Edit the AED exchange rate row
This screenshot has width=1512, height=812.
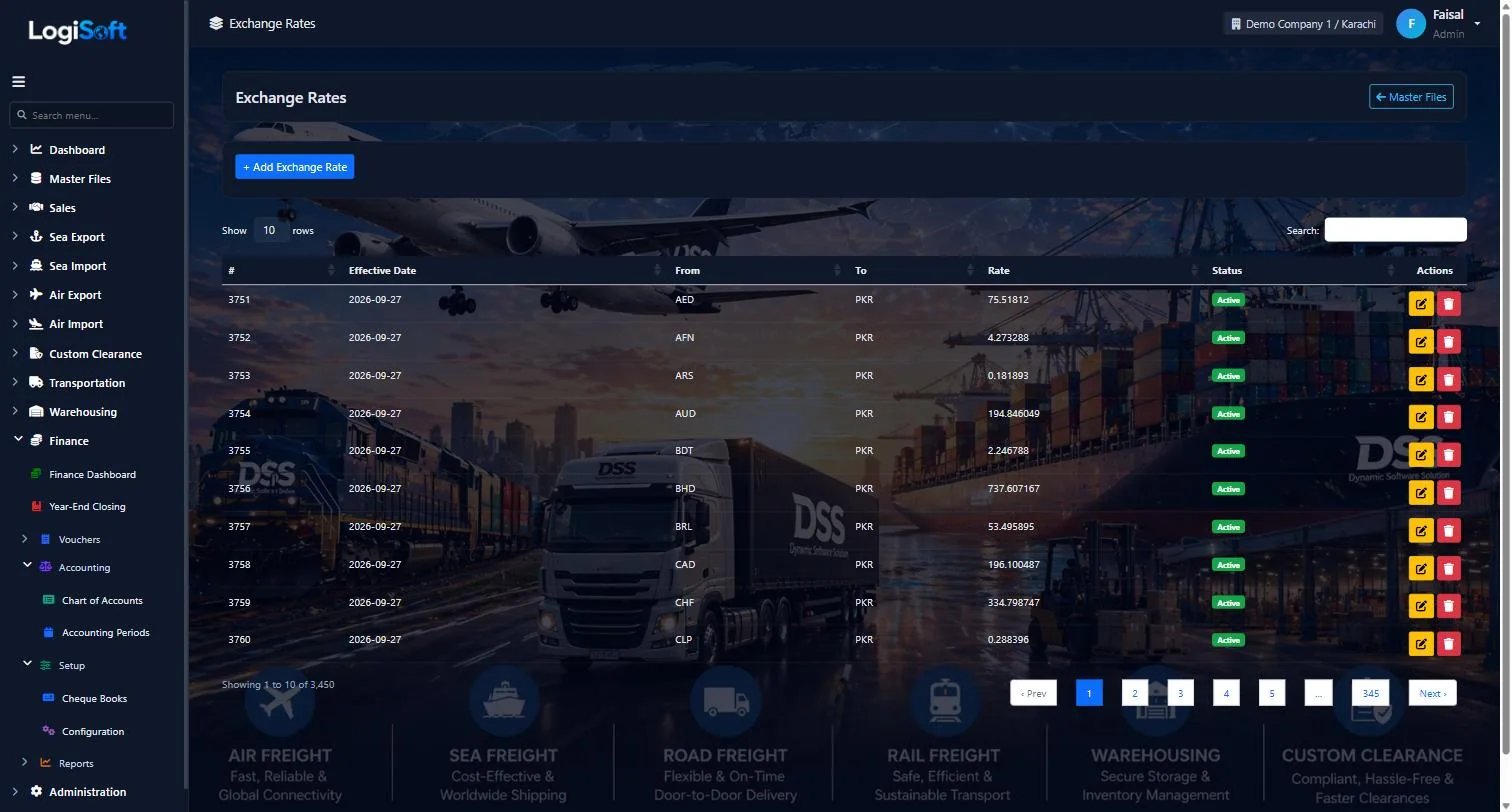(1421, 304)
